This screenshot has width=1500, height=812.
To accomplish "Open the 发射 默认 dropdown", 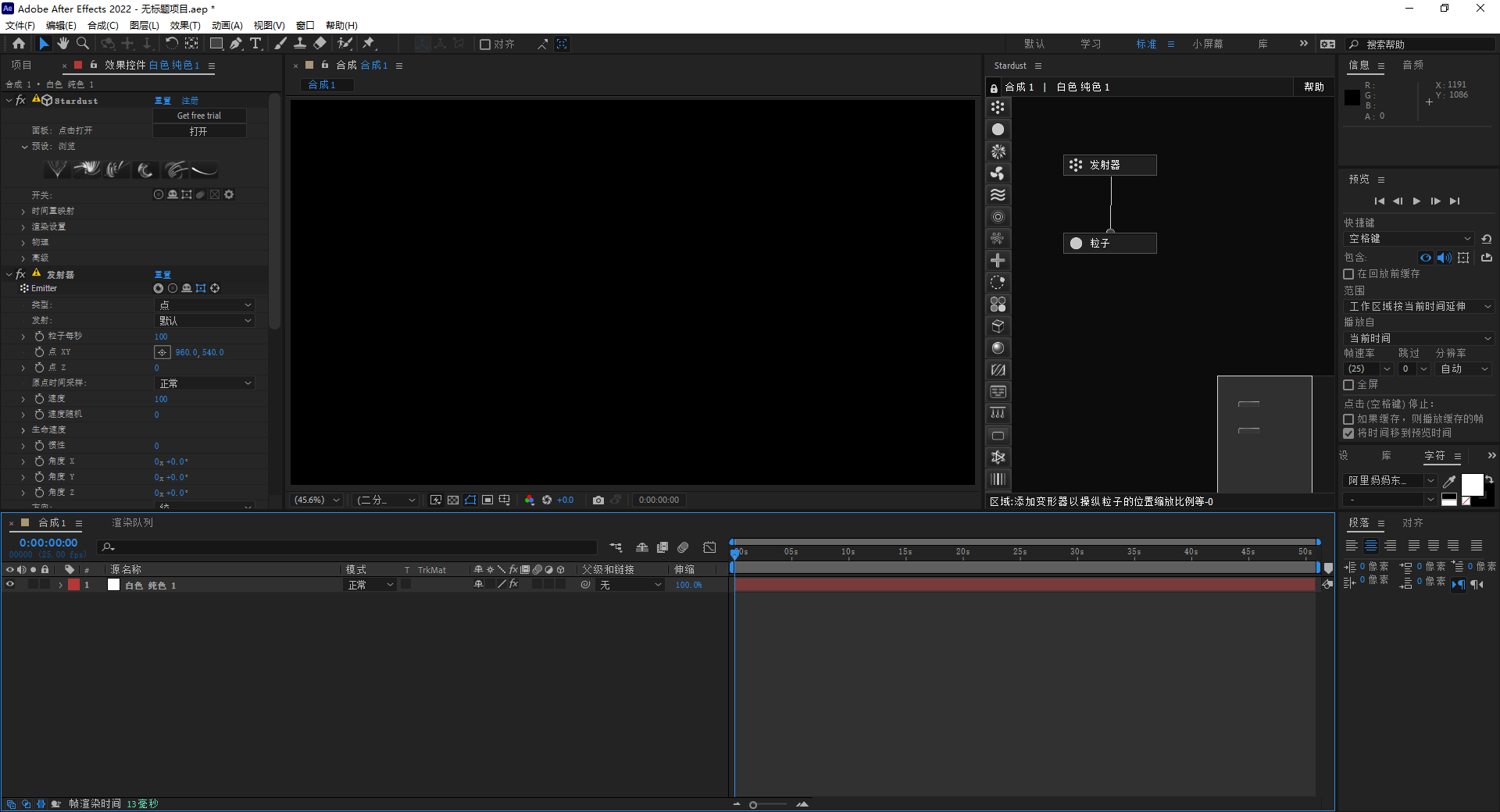I will pos(205,321).
